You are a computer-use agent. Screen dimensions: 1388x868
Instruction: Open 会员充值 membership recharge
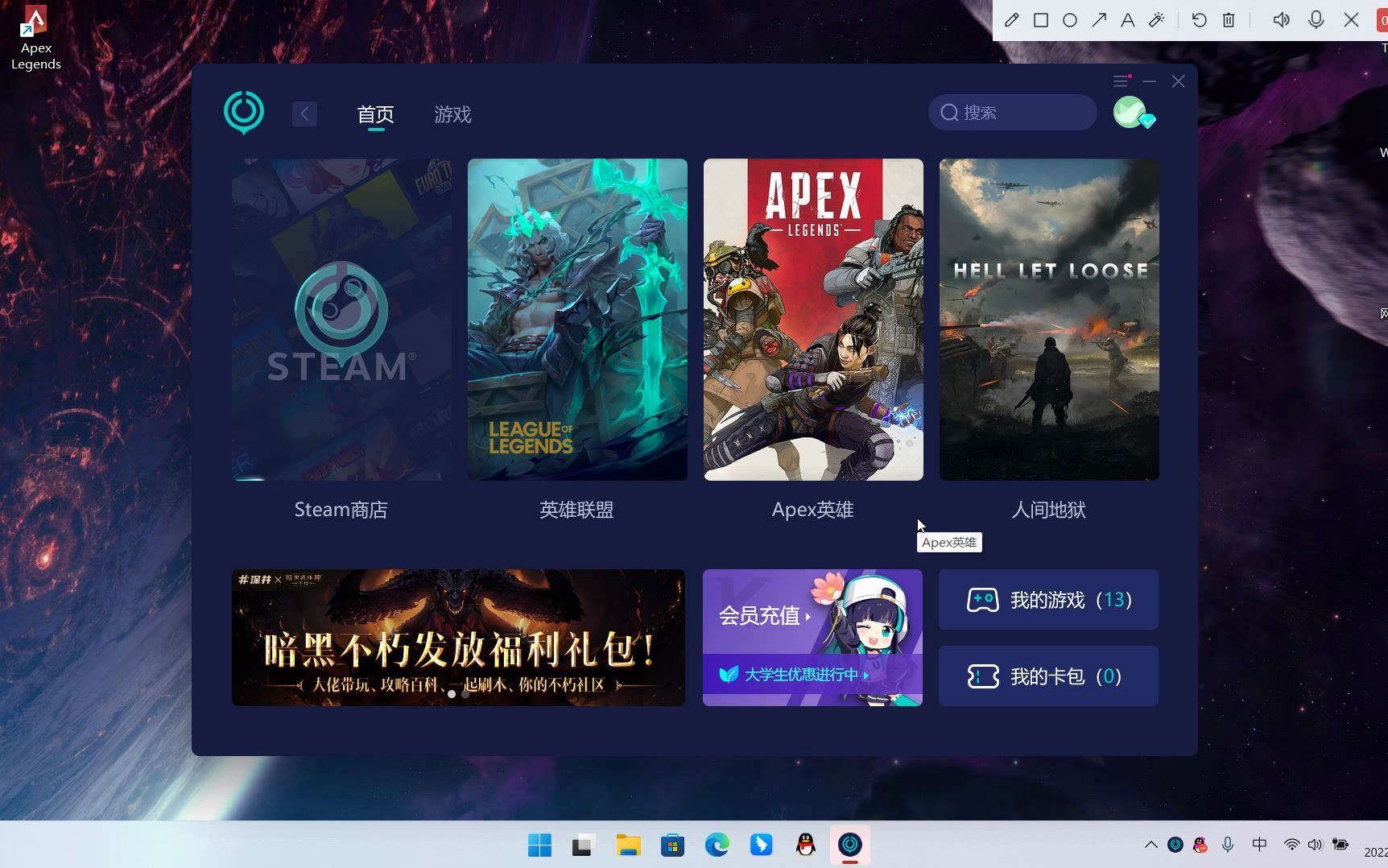point(764,616)
